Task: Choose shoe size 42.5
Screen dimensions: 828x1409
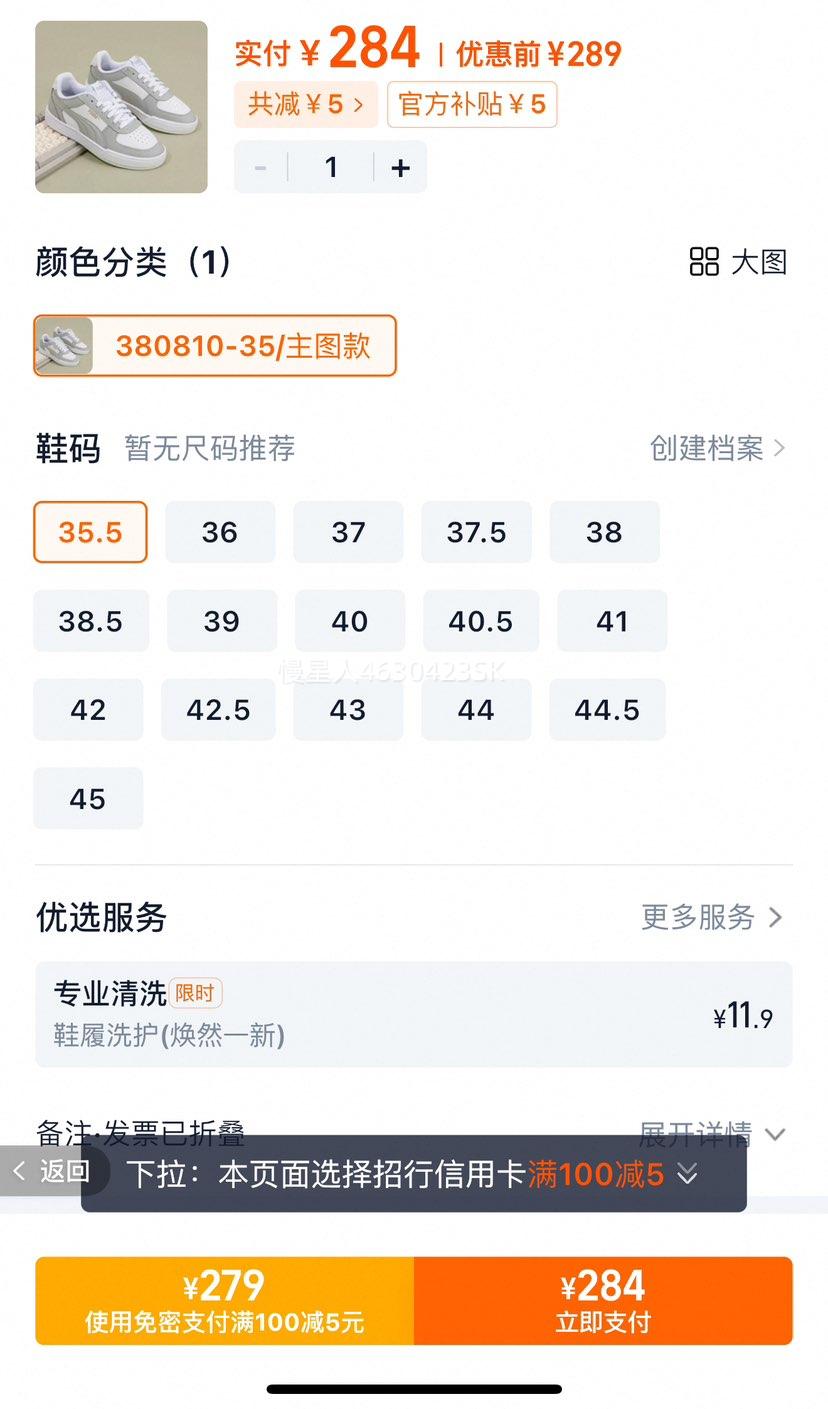Action: (218, 710)
